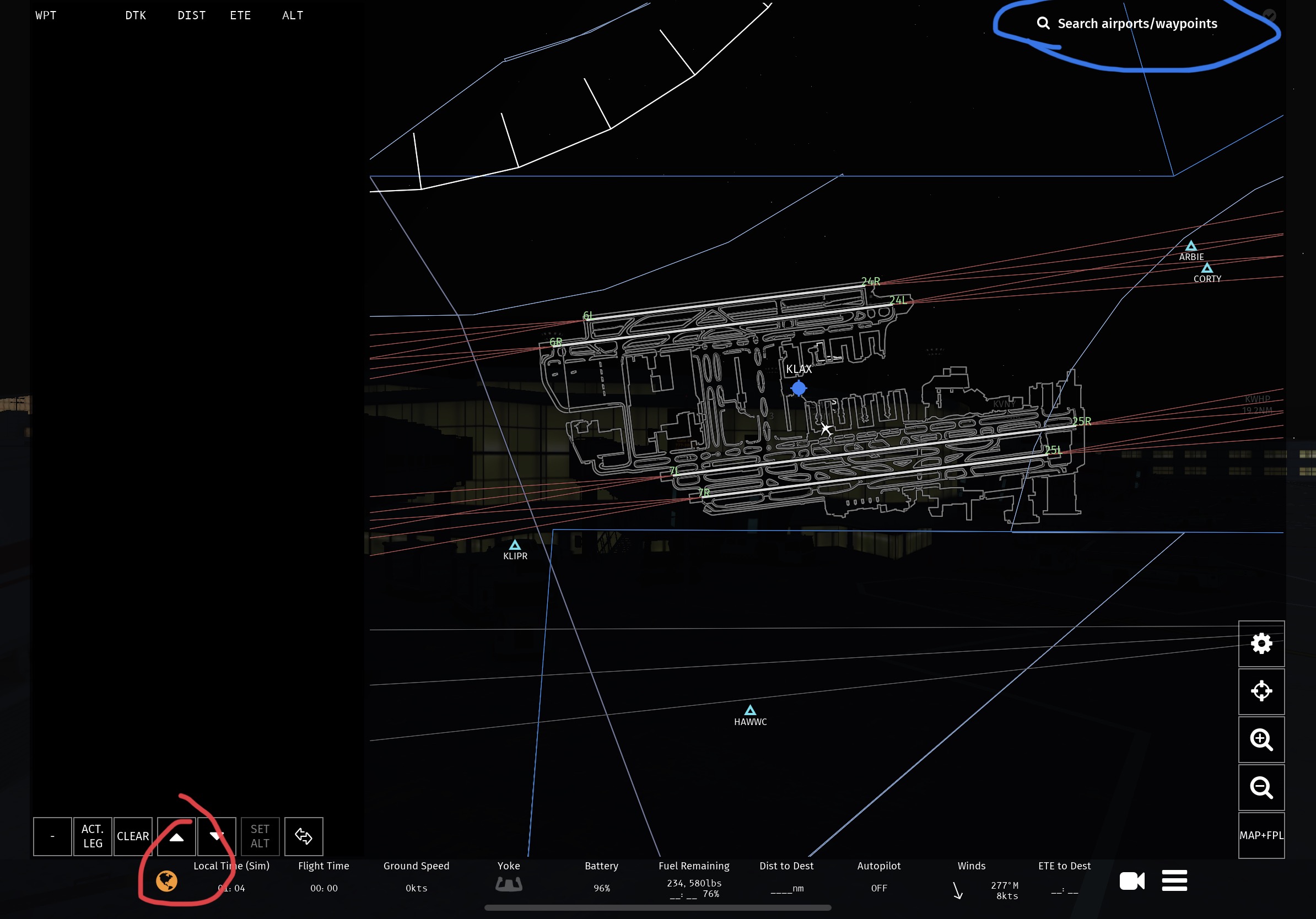Open the camera view icon
The width and height of the screenshot is (1316, 919).
point(1131,880)
